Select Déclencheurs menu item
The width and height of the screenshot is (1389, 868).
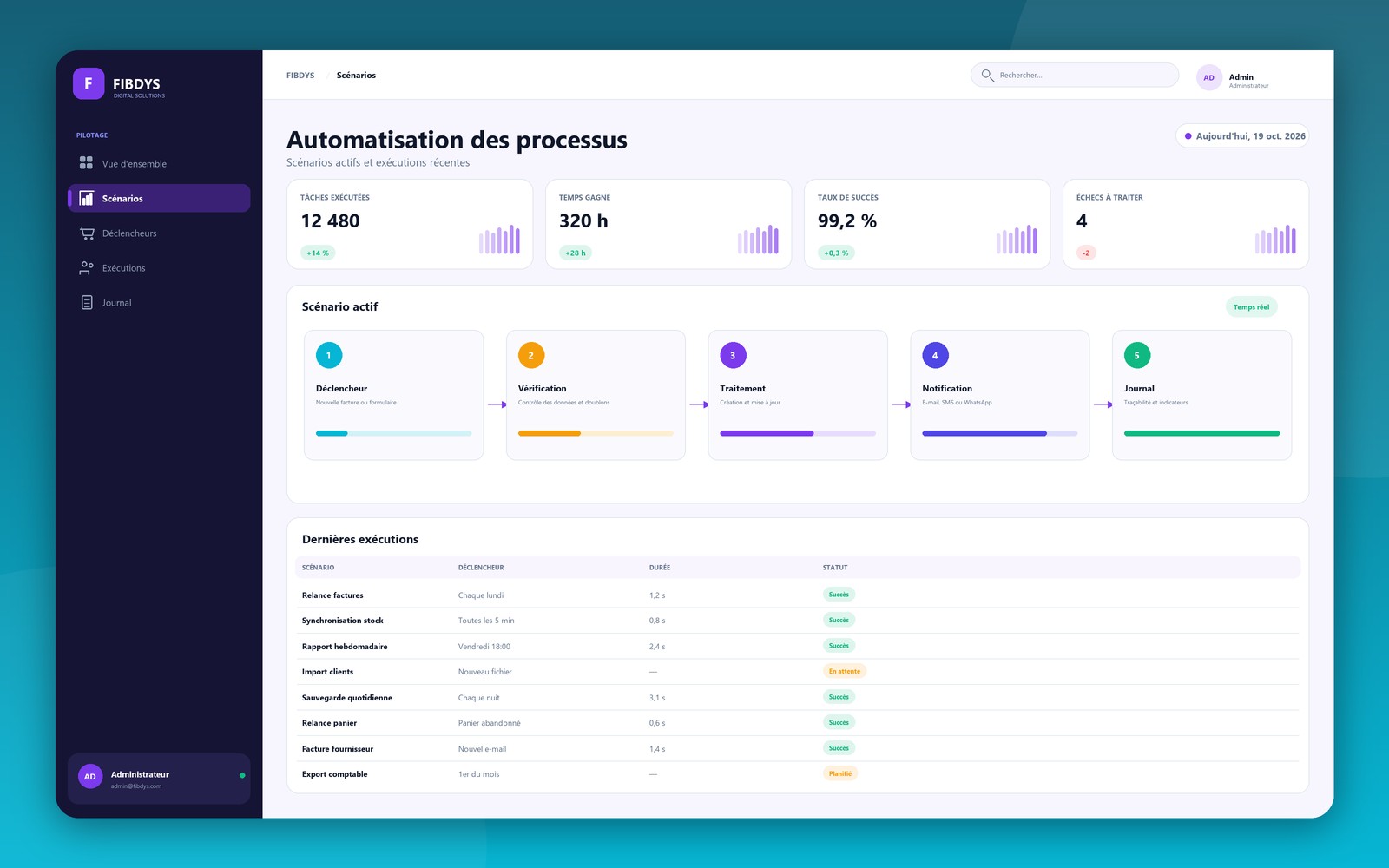click(x=159, y=233)
